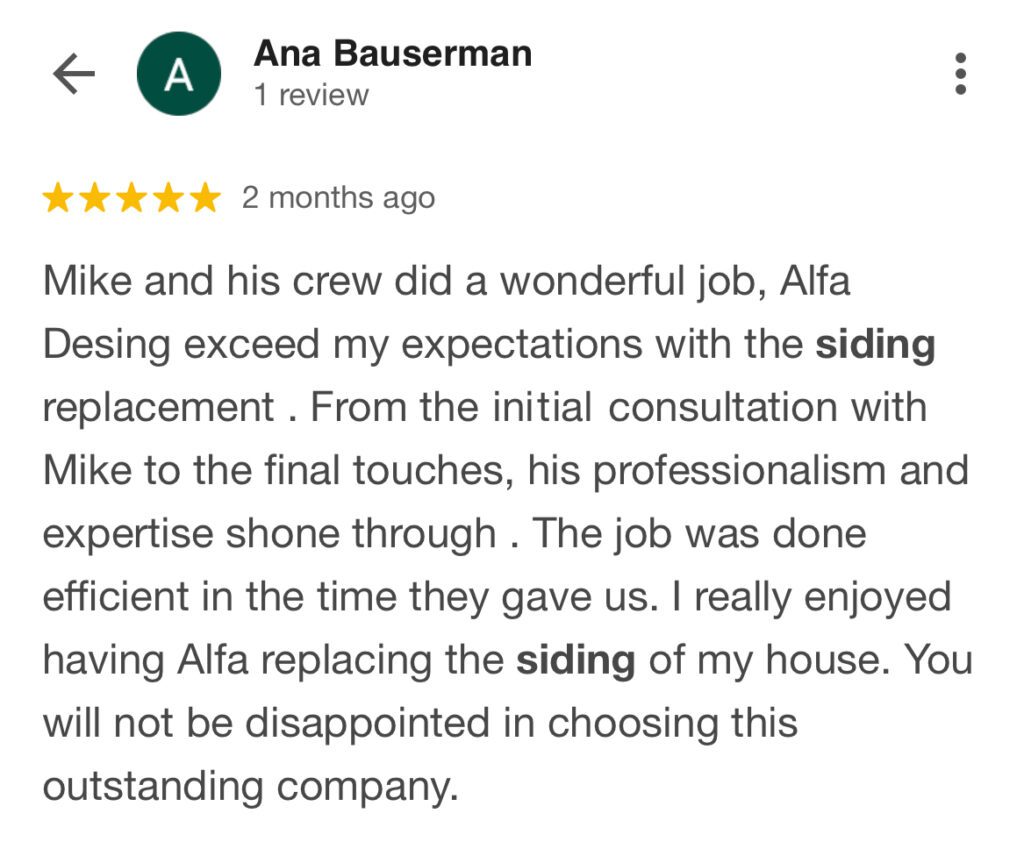Click the third yellow rating star
The width and height of the screenshot is (1024, 842).
click(132, 199)
